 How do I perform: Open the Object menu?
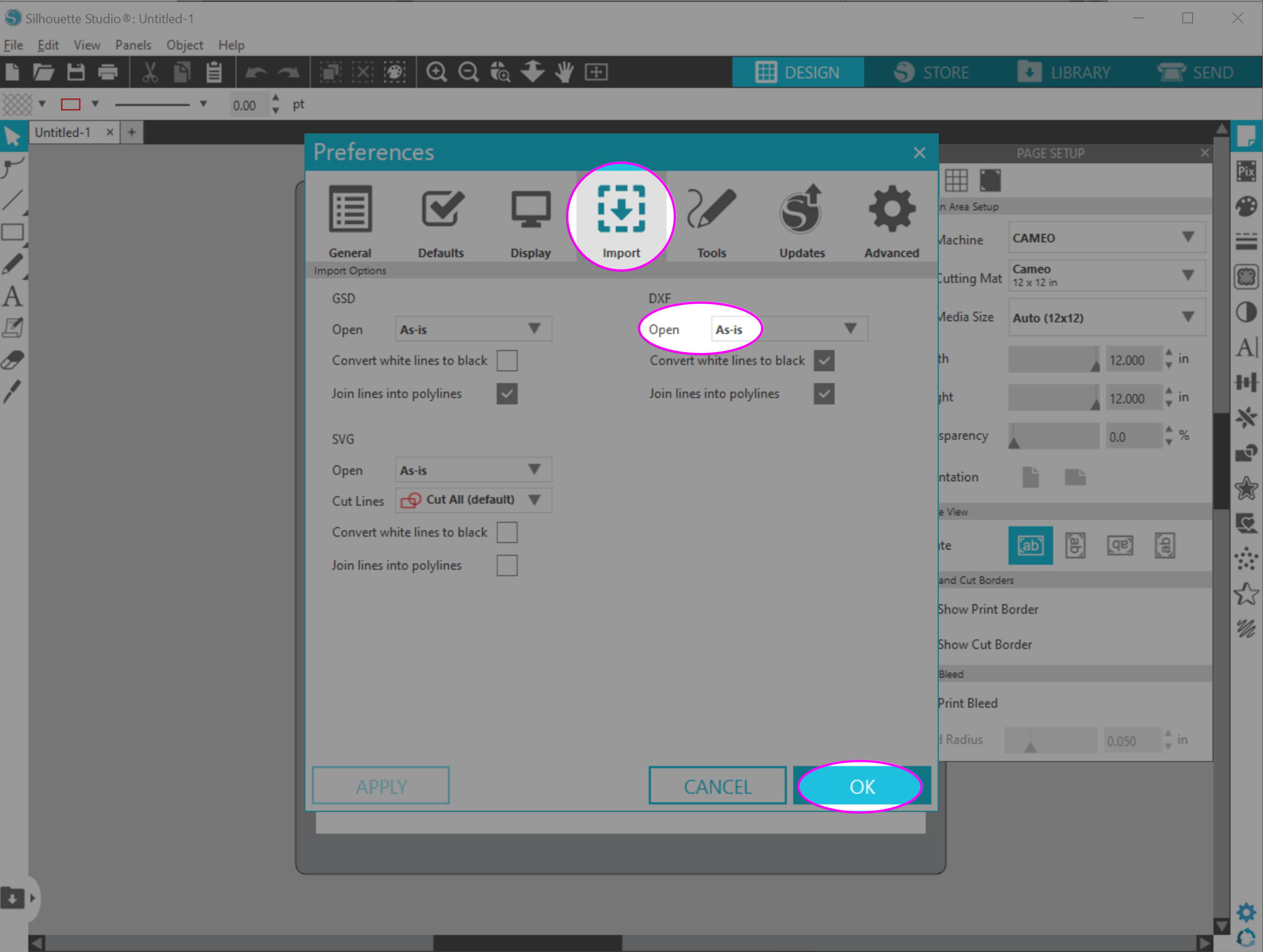tap(184, 45)
